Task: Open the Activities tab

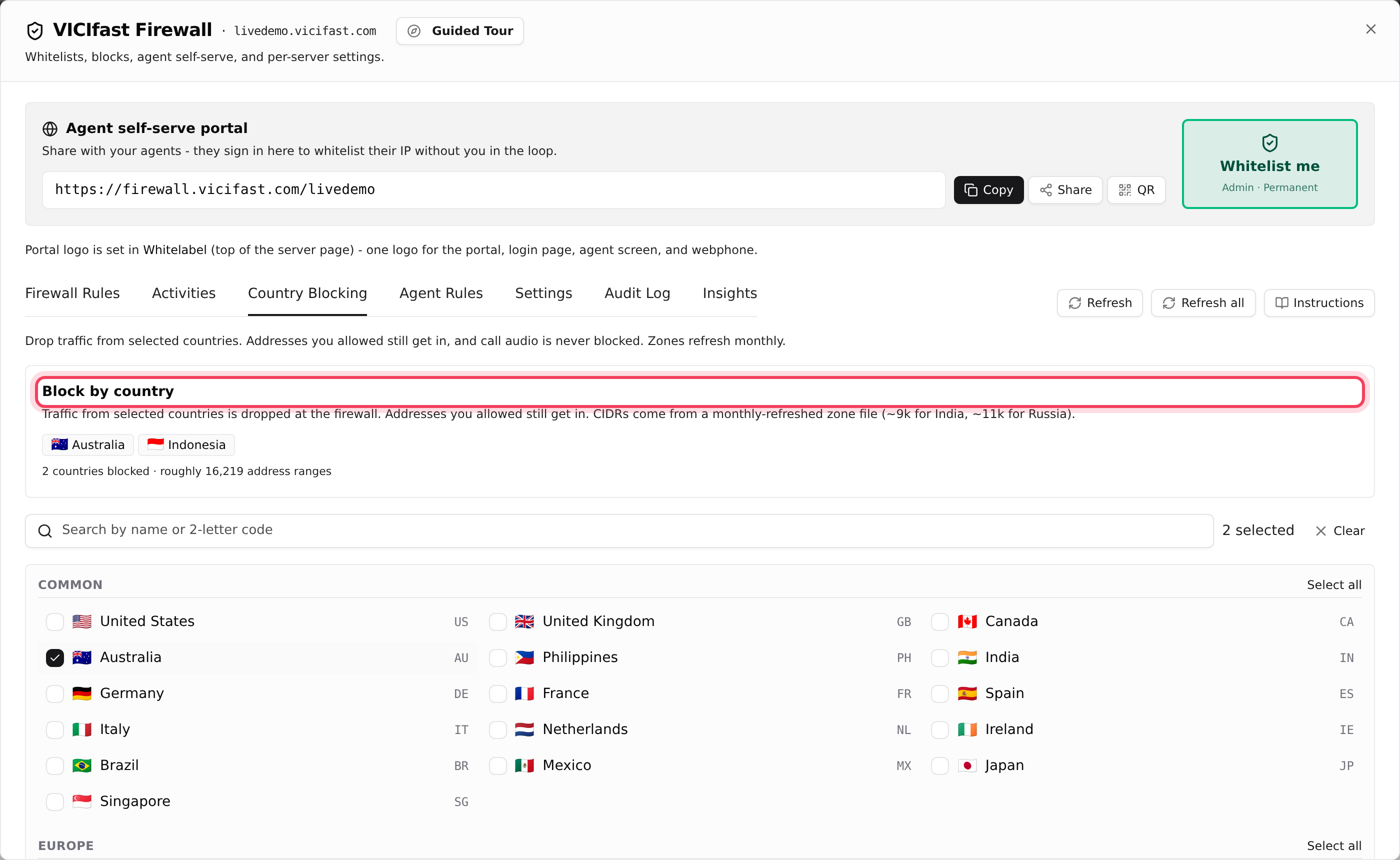Action: [183, 293]
